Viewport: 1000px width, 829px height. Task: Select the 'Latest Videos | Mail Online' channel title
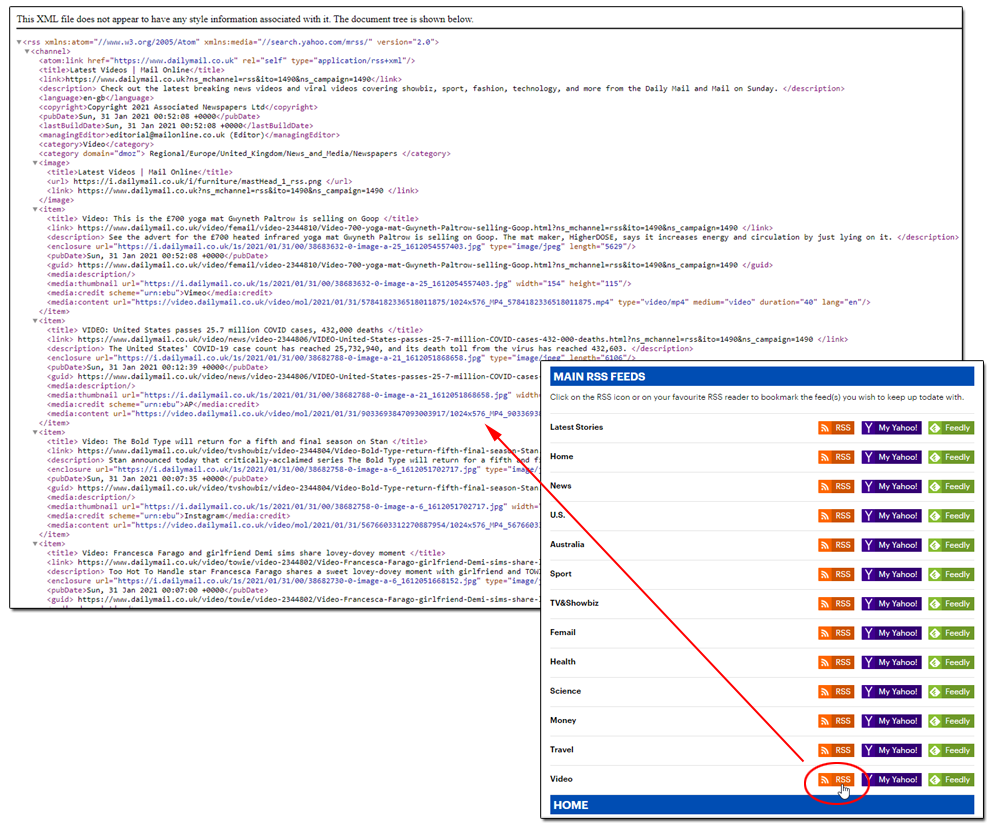click(129, 70)
